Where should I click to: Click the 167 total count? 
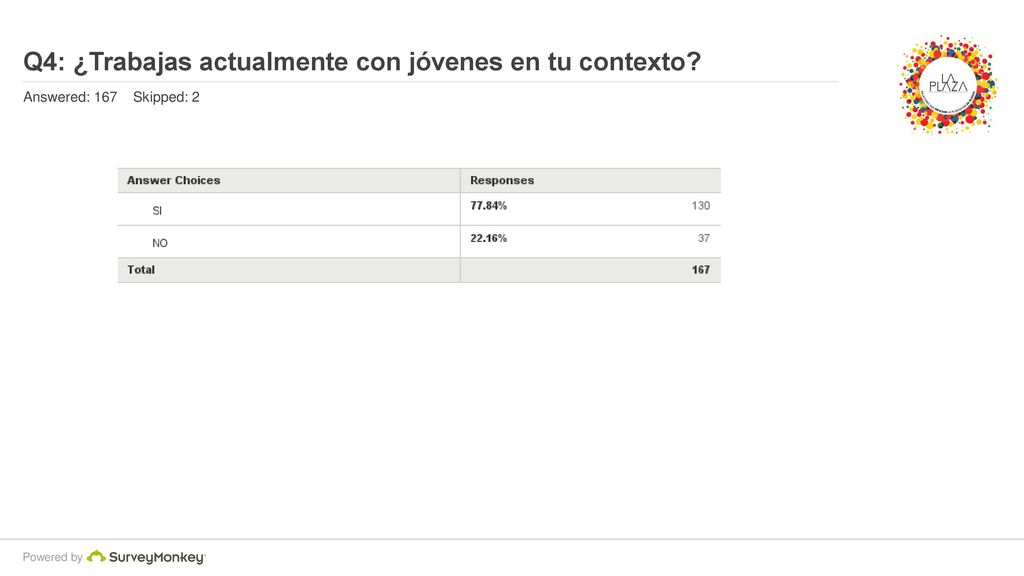click(x=701, y=270)
